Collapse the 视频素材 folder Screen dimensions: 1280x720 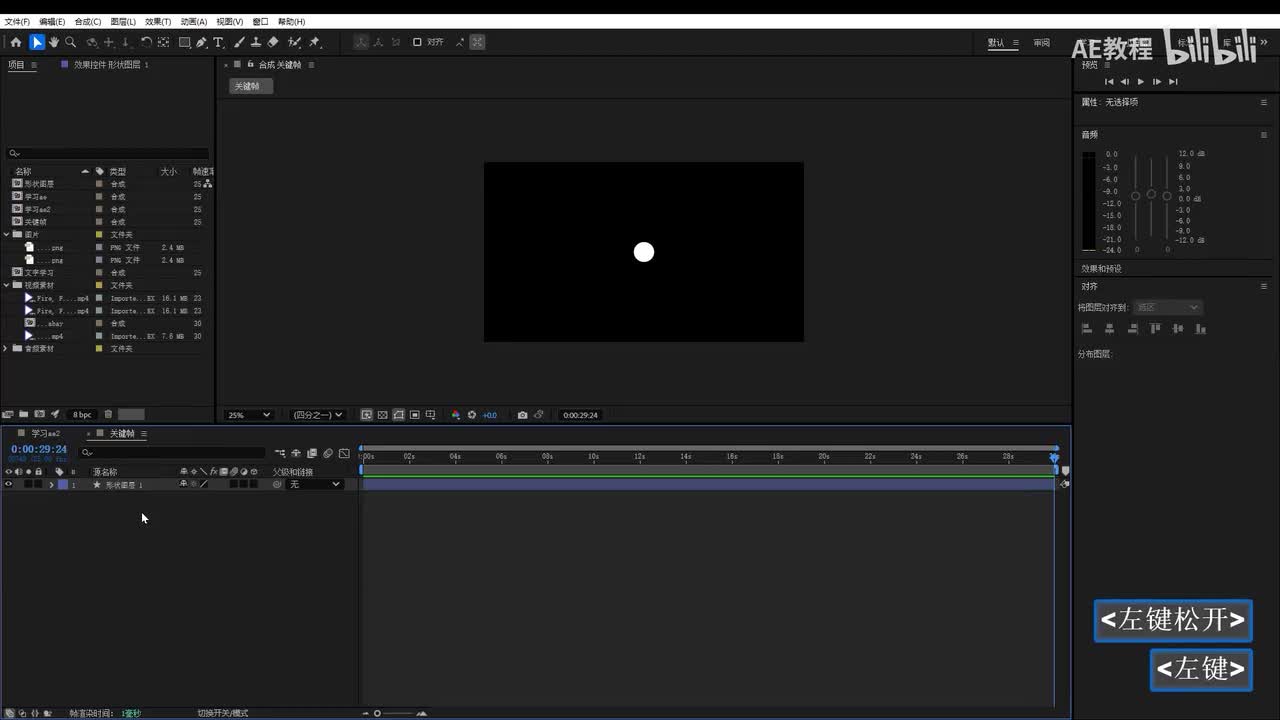pyautogui.click(x=7, y=285)
